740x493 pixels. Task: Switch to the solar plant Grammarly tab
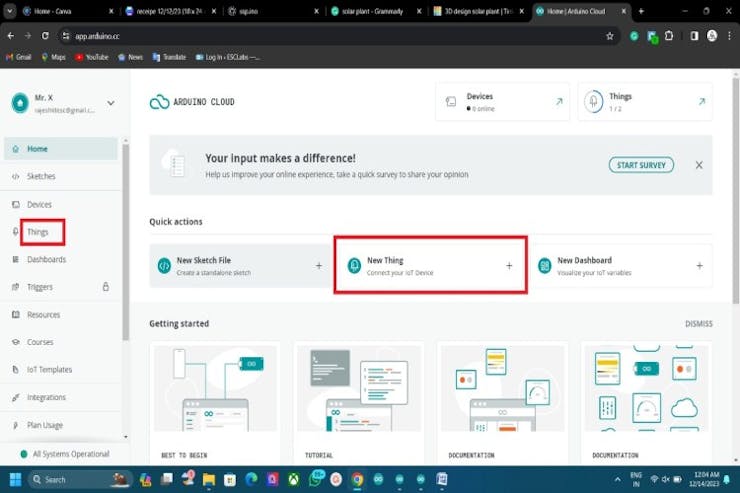(x=377, y=11)
